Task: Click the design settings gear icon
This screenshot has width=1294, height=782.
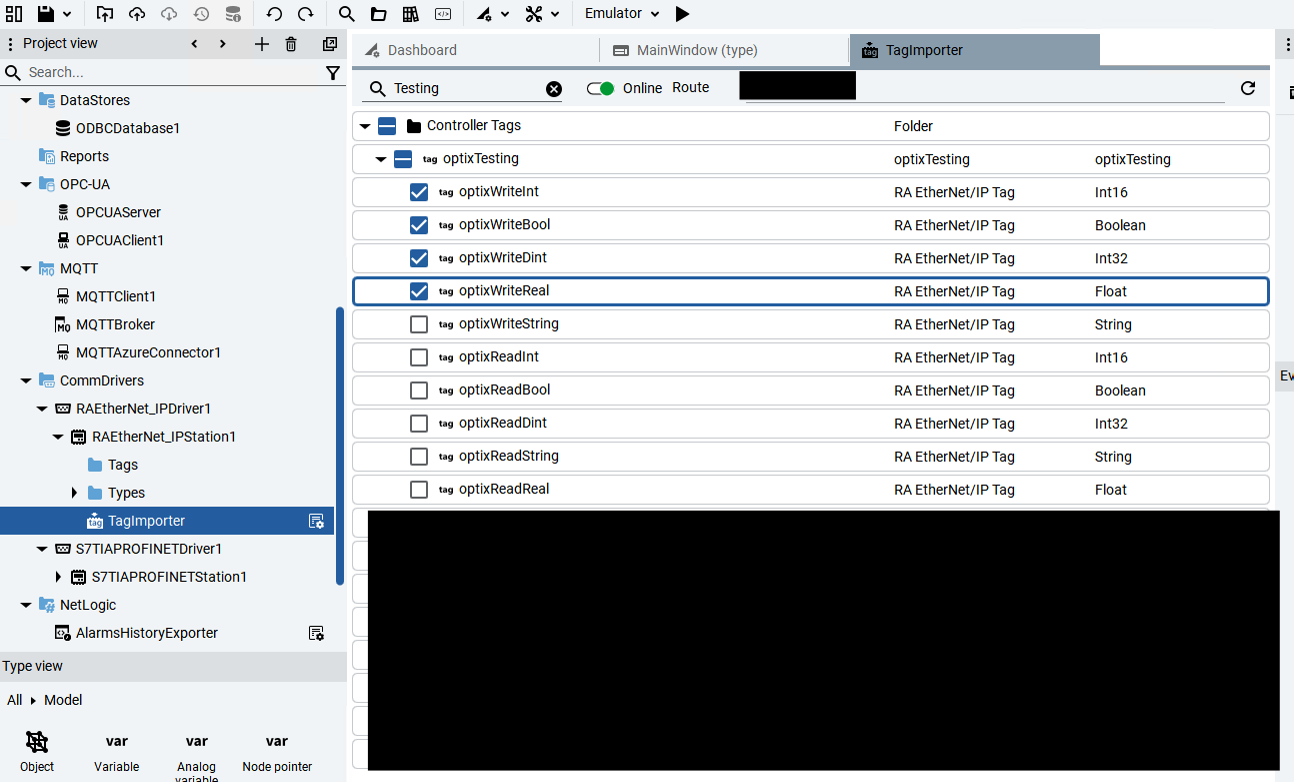Action: (x=484, y=14)
